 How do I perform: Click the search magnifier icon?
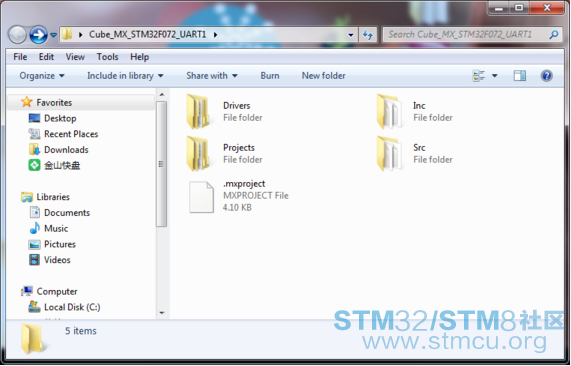tap(554, 35)
